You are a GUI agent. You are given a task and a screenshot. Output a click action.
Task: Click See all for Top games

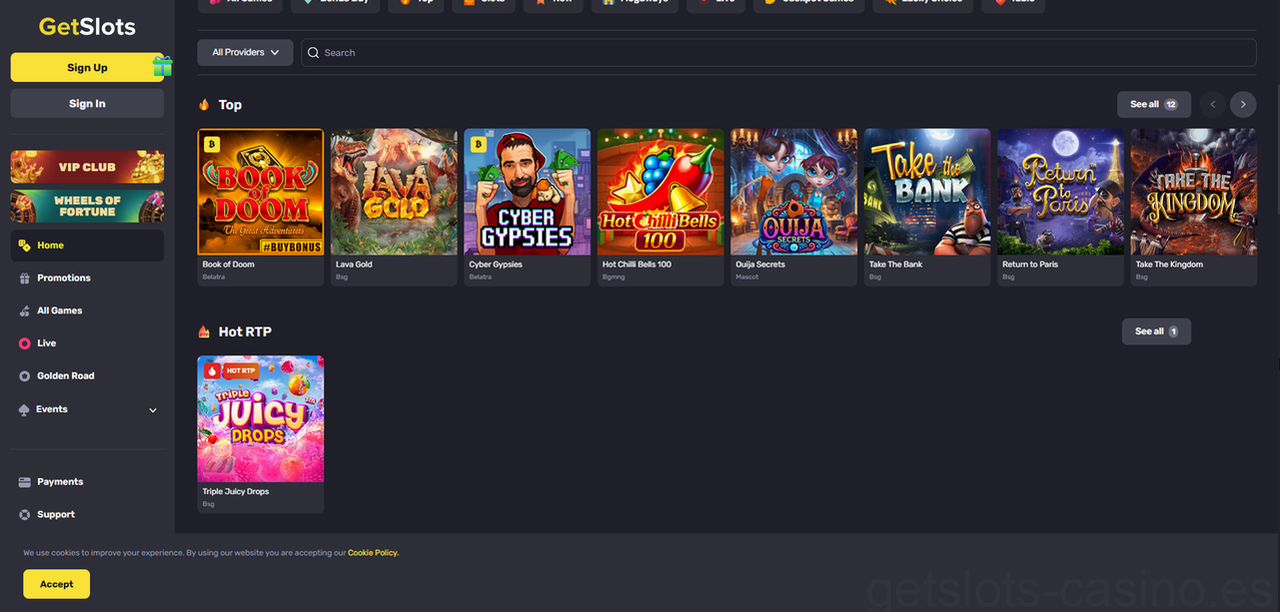(x=1154, y=104)
